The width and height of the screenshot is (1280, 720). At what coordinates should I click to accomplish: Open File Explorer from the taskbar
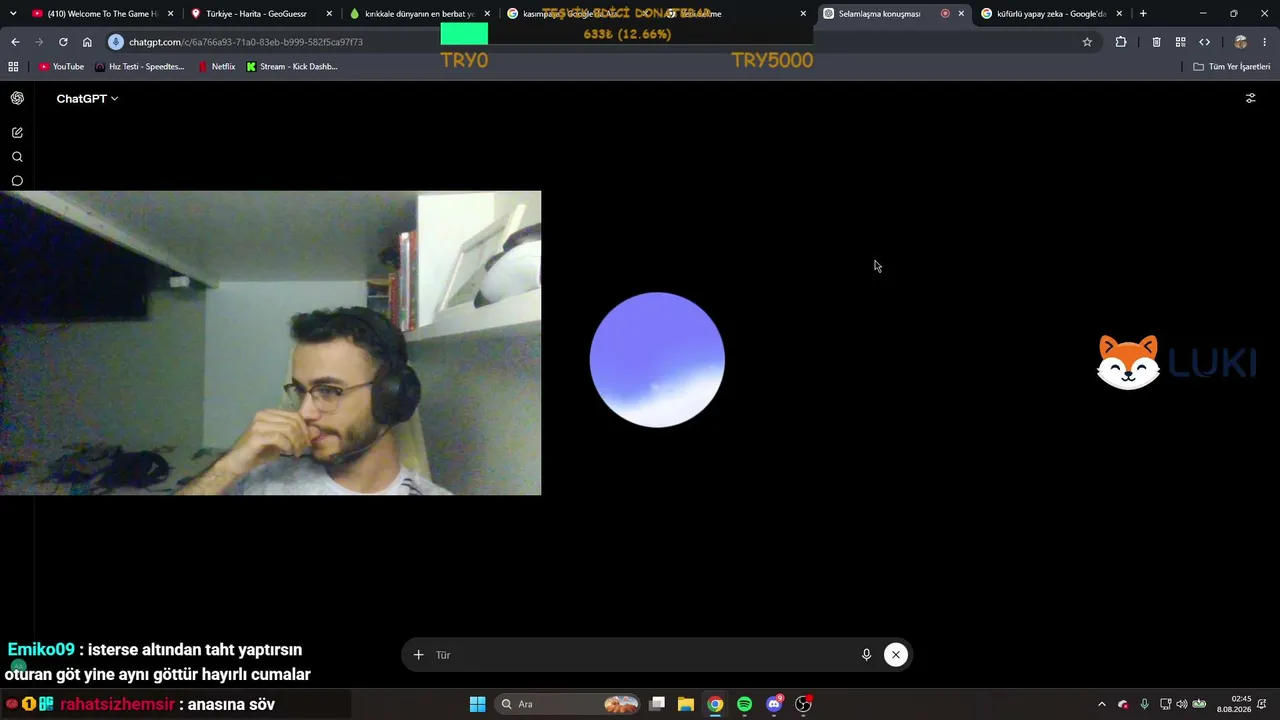click(x=686, y=704)
